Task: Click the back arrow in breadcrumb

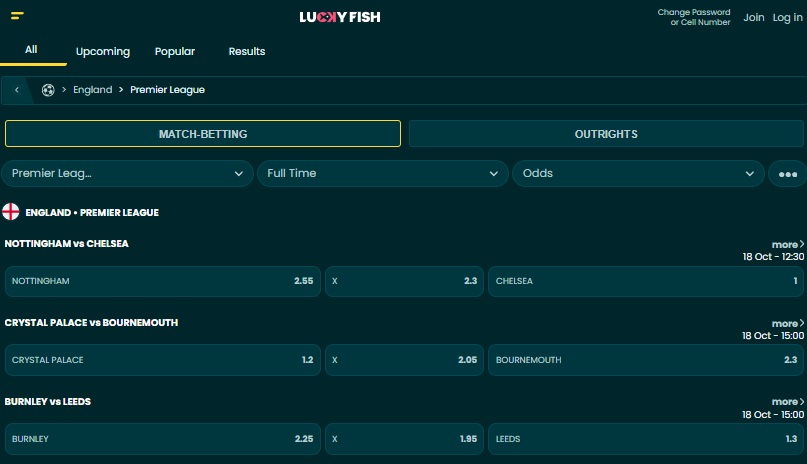Action: (17, 90)
